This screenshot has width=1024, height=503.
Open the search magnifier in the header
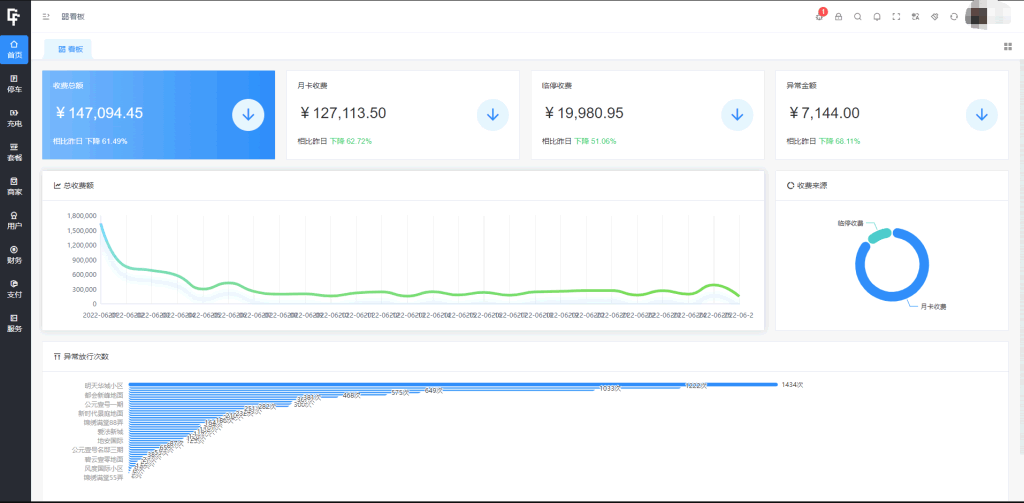coord(858,17)
